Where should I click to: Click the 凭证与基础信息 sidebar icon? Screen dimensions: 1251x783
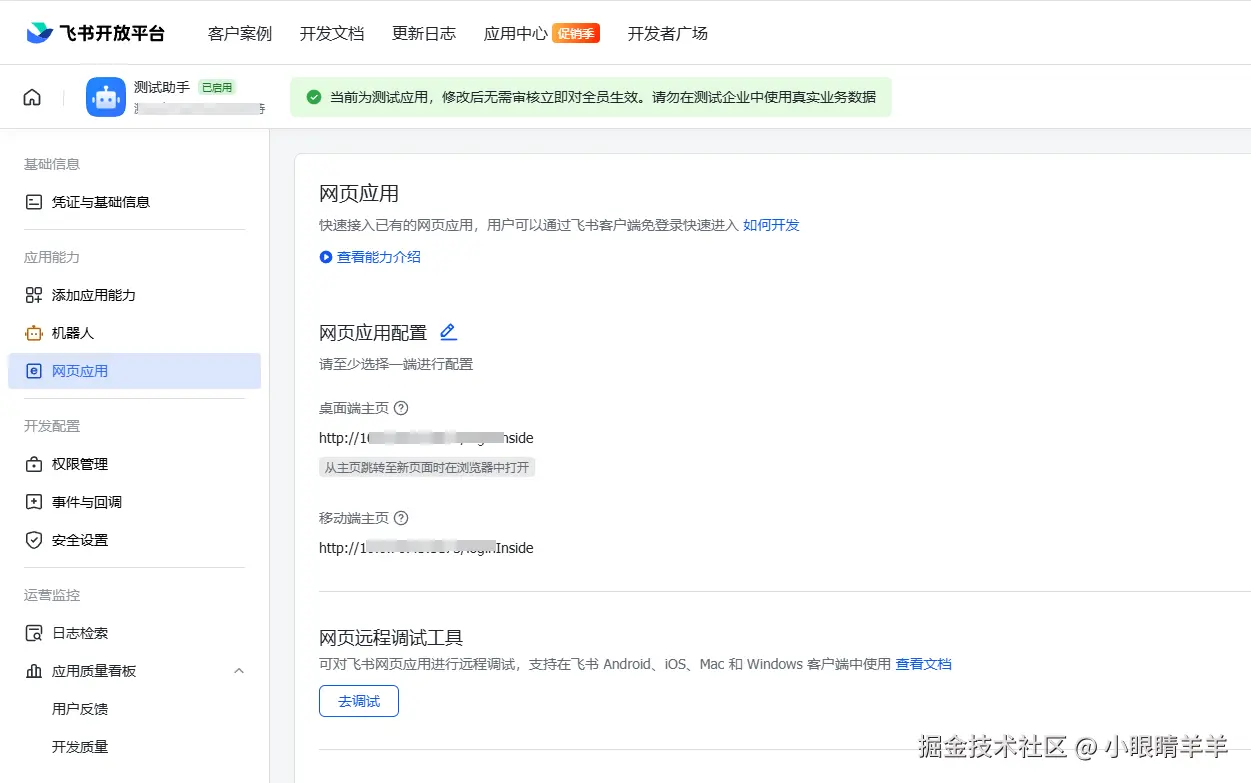tap(34, 202)
